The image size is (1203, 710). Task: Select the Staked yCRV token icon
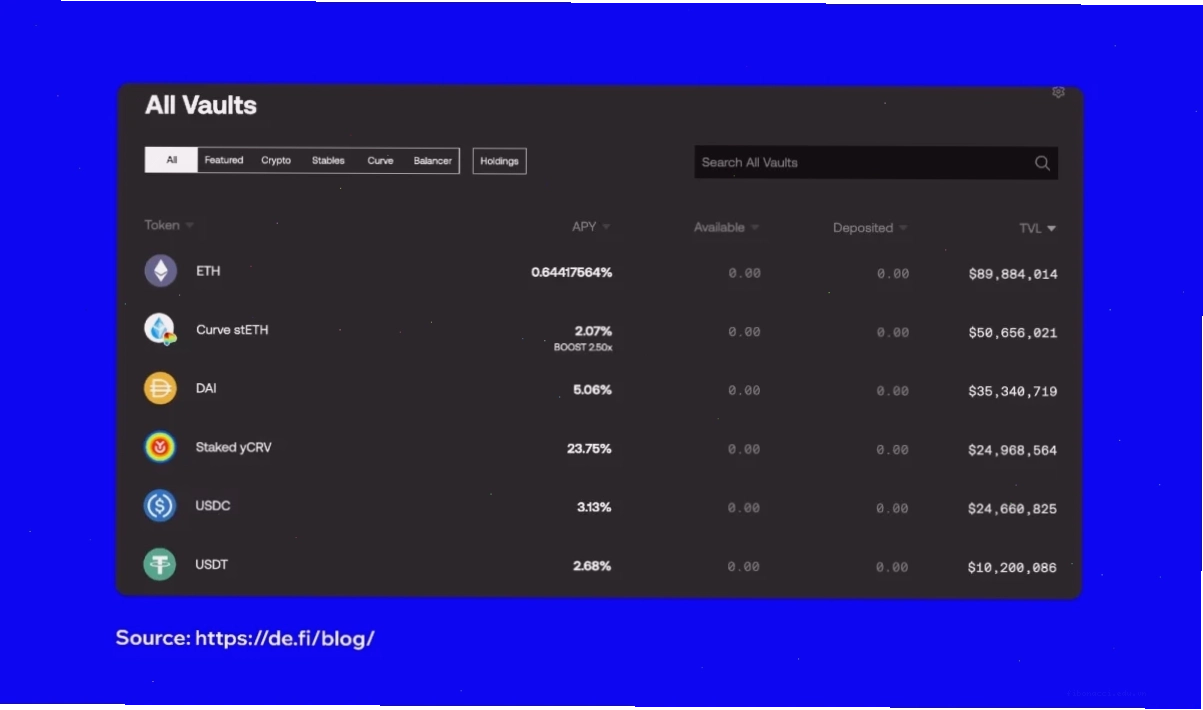pos(160,447)
